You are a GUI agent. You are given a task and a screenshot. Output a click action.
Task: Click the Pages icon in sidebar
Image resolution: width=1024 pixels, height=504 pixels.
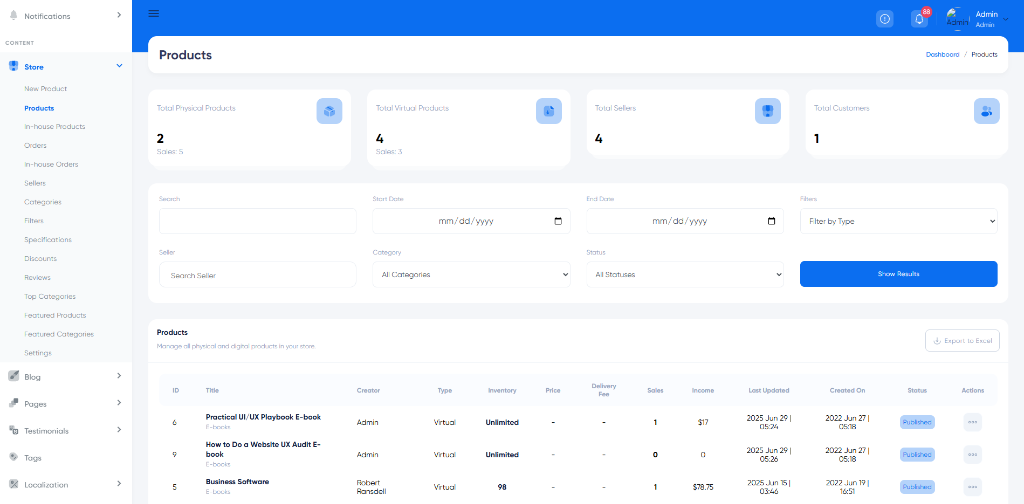tap(13, 403)
